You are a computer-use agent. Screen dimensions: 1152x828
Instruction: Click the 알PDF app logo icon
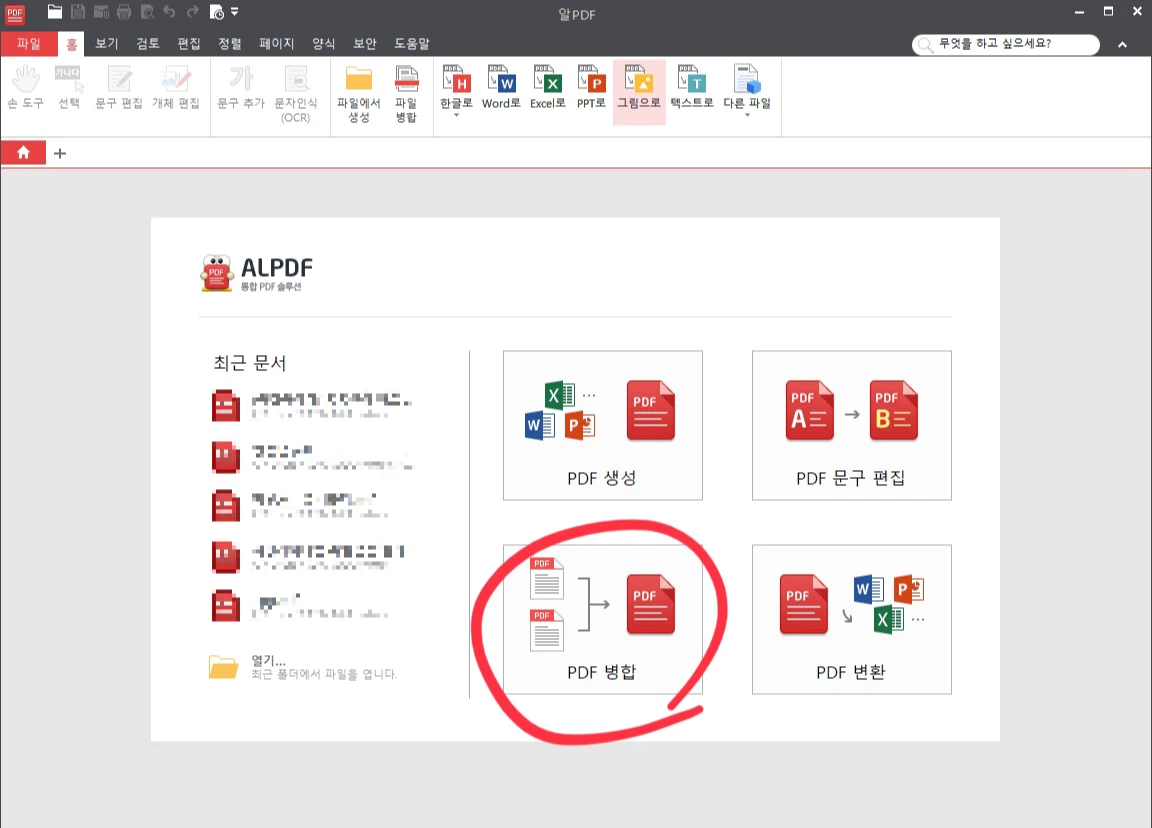15,13
